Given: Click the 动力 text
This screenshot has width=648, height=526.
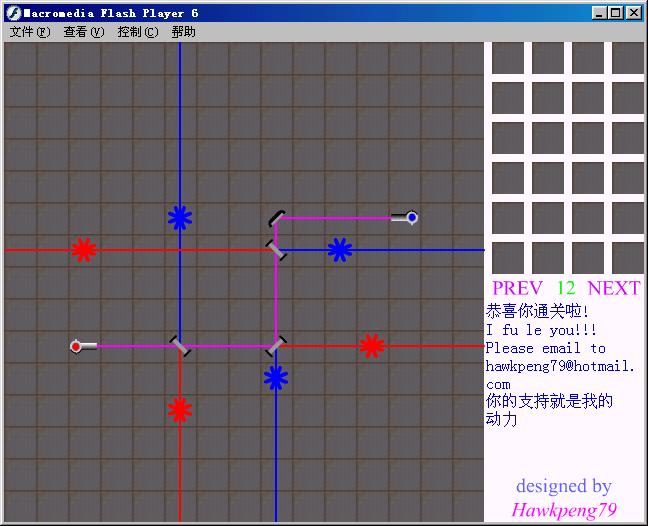Looking at the screenshot, I should pos(501,419).
